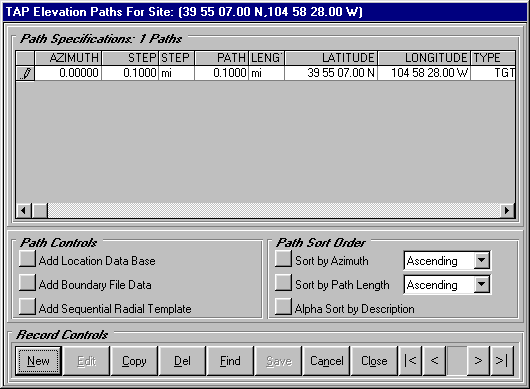The height and width of the screenshot is (389, 530).
Task: Enable Sort by Path Length option
Action: click(283, 283)
